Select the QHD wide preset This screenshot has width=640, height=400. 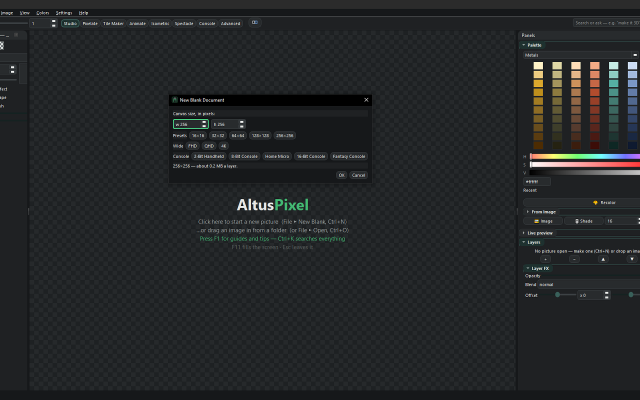click(209, 146)
